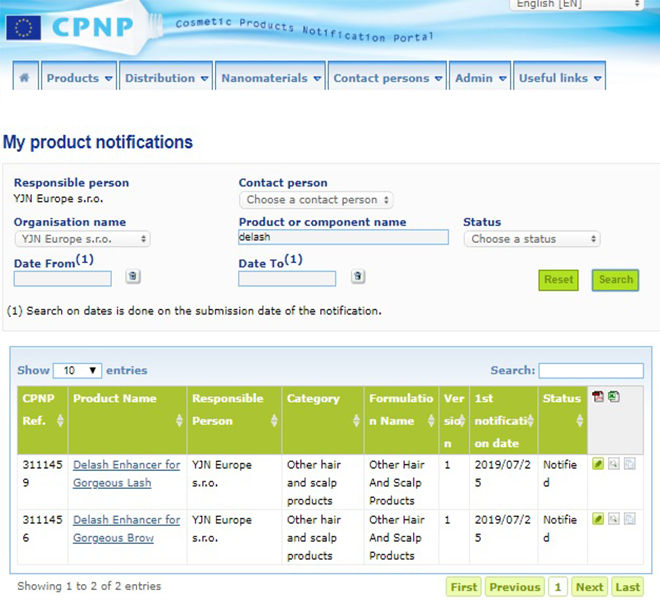Click 'Showing 1 to 2 of 2 entries'
Viewport: 660px width, 600px height.
coord(89,586)
